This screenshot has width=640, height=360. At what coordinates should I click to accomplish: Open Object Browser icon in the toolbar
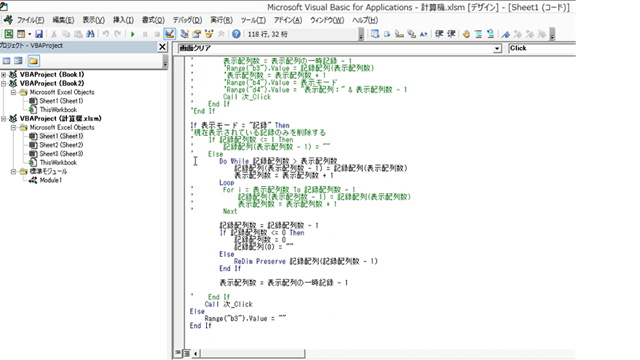(209, 34)
